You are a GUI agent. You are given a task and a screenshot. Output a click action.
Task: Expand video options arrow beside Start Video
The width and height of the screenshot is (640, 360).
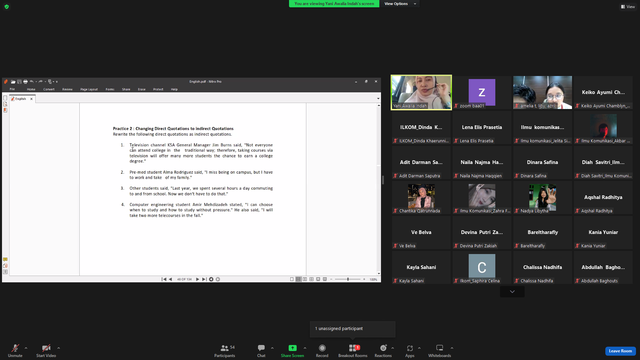click(58, 348)
